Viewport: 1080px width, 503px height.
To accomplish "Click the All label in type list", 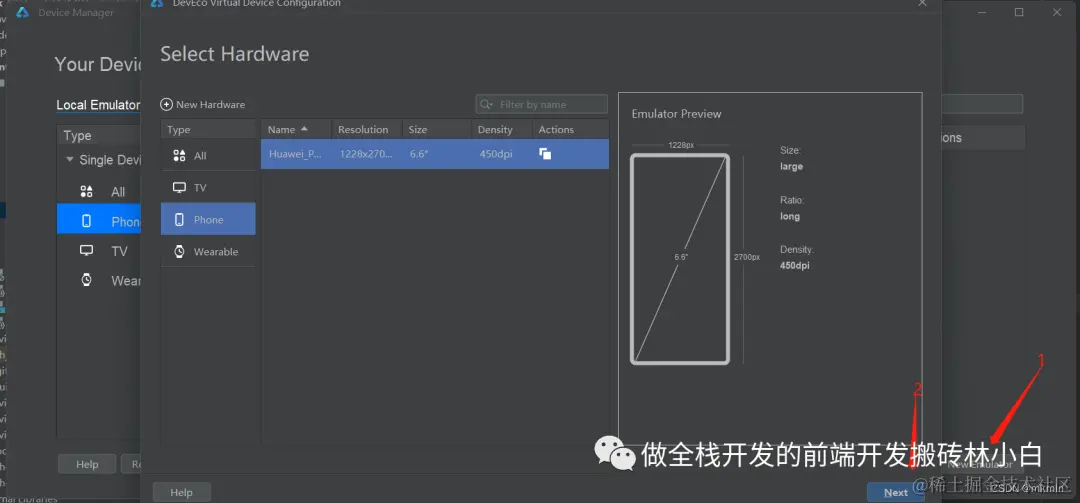I will (200, 156).
